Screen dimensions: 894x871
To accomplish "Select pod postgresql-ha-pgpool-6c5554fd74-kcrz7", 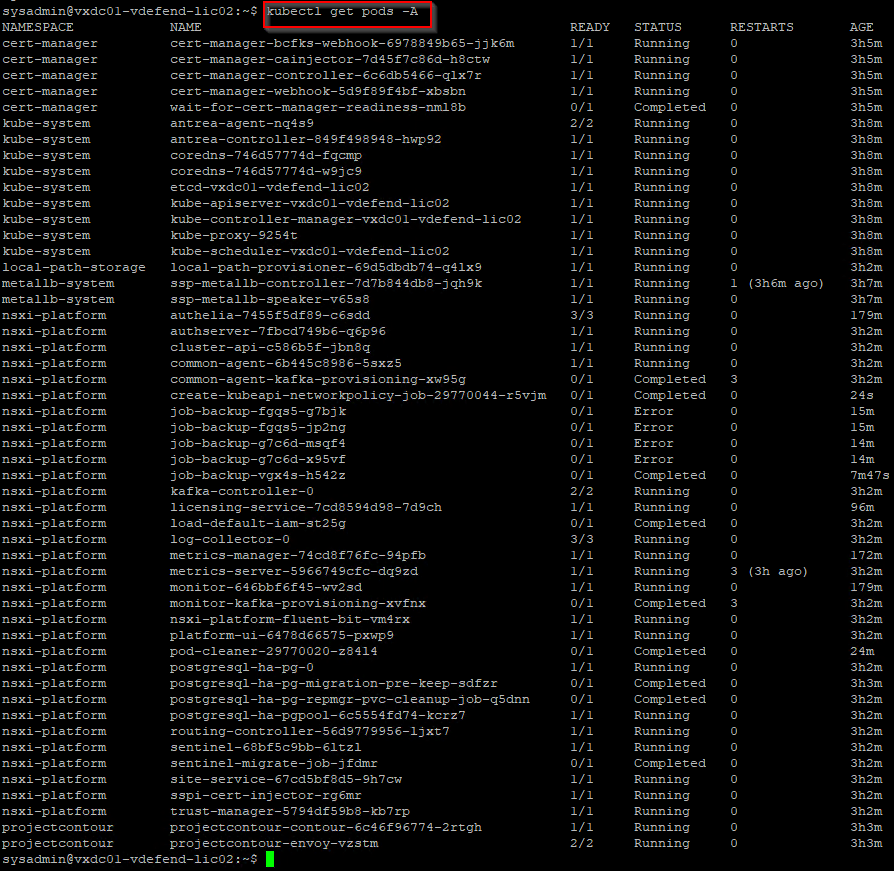I will tap(318, 715).
